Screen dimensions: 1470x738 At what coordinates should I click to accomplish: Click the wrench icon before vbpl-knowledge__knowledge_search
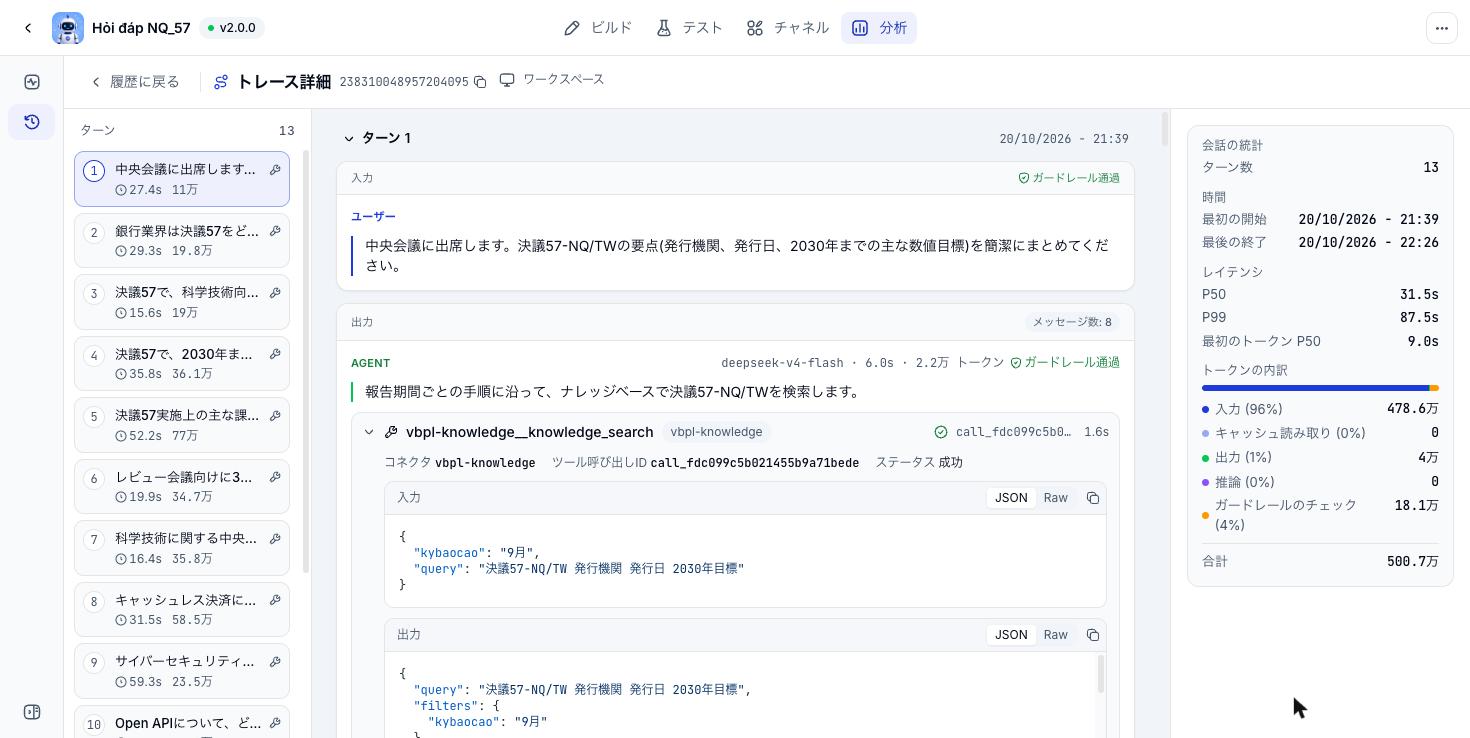391,432
